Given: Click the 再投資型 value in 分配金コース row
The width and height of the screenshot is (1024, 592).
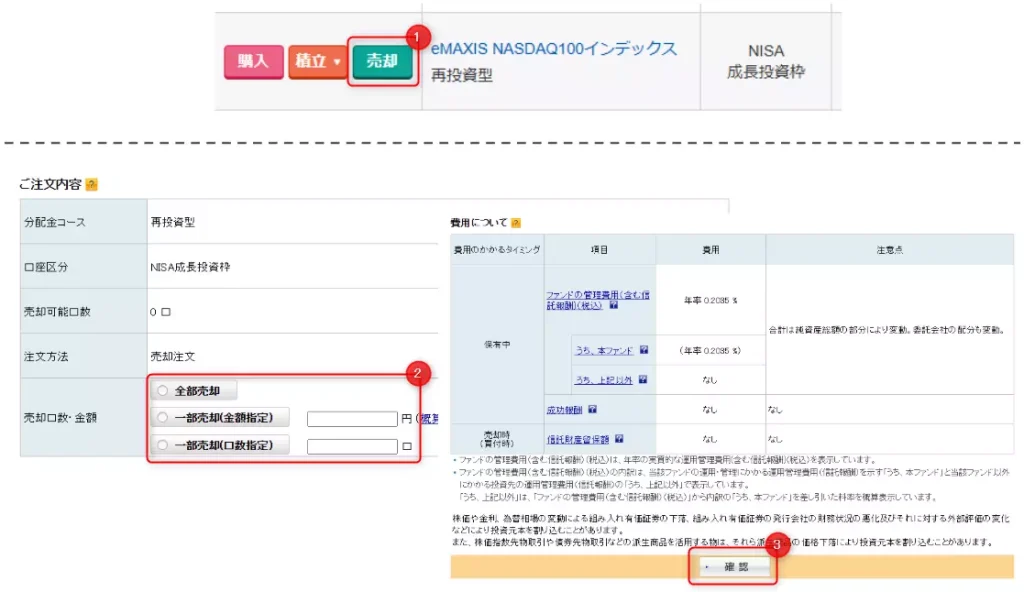Looking at the screenshot, I should pos(172,222).
